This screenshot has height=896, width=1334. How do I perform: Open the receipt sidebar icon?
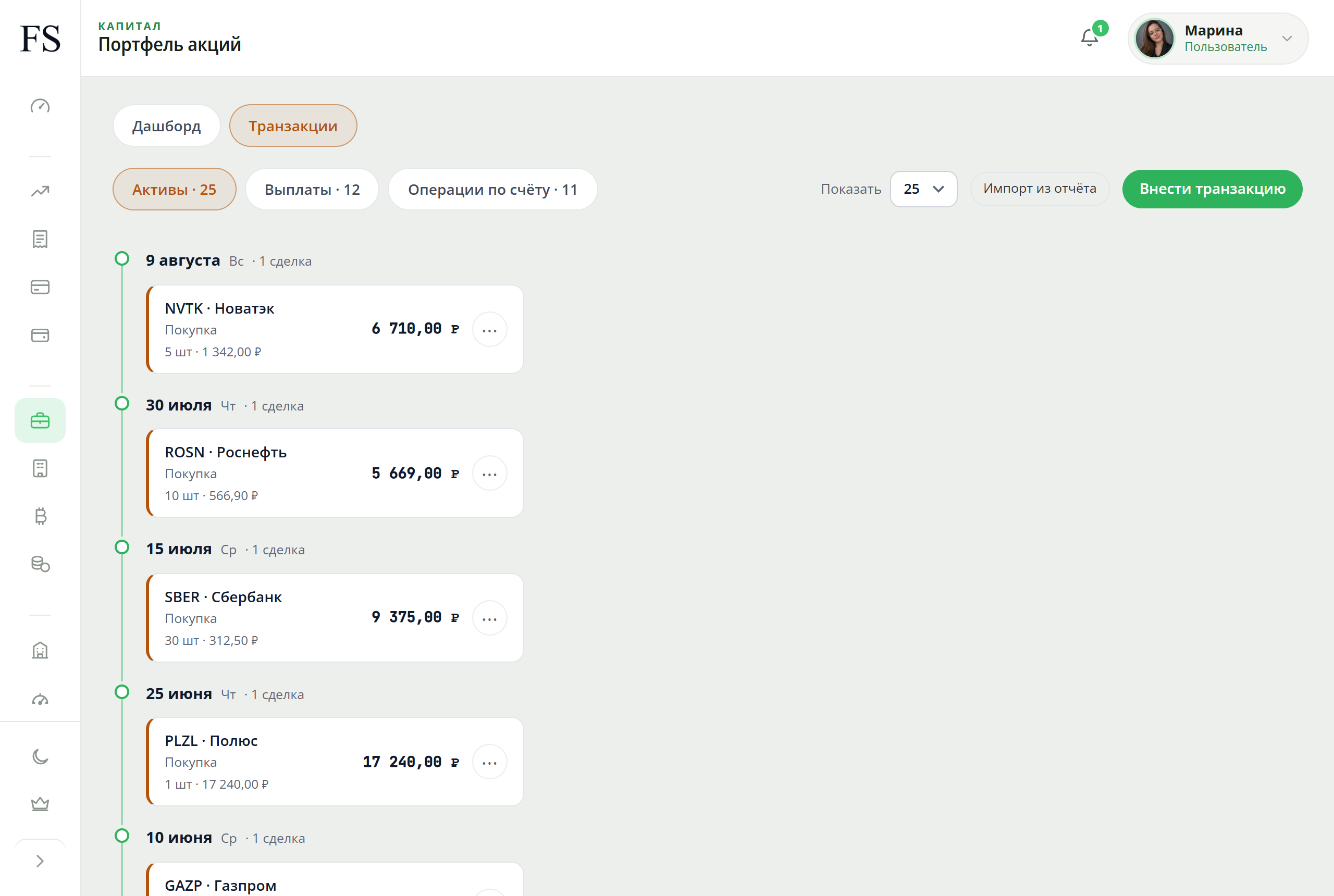(x=40, y=239)
